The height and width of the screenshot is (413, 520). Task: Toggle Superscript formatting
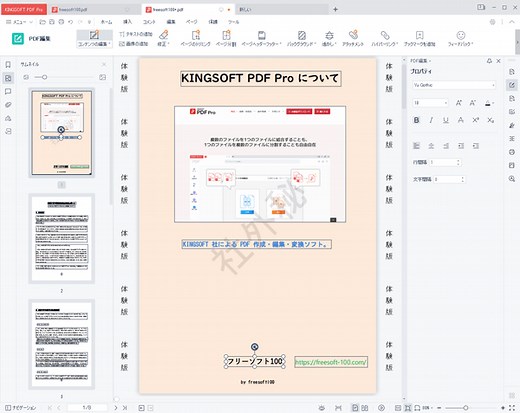coord(476,120)
